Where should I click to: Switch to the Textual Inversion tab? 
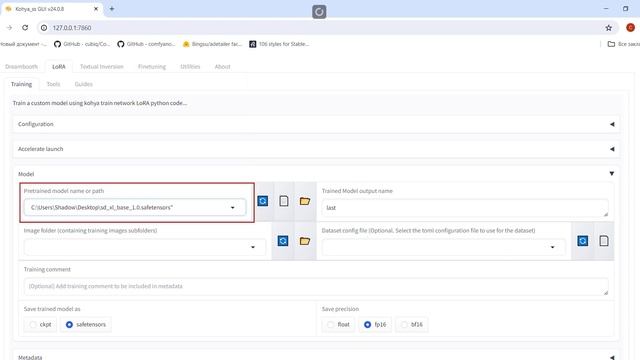tap(102, 67)
